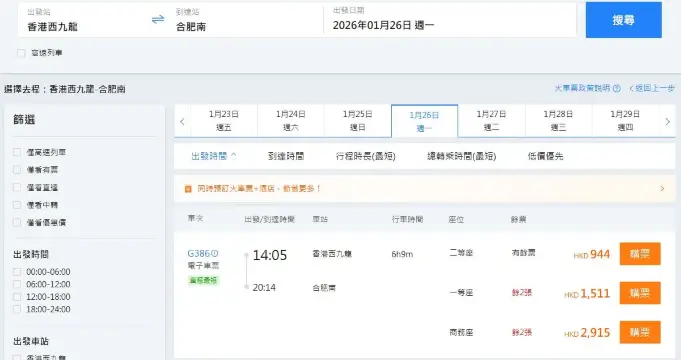Click the green tag under G386
Image resolution: width=681 pixels, height=360 pixels.
pos(203,281)
